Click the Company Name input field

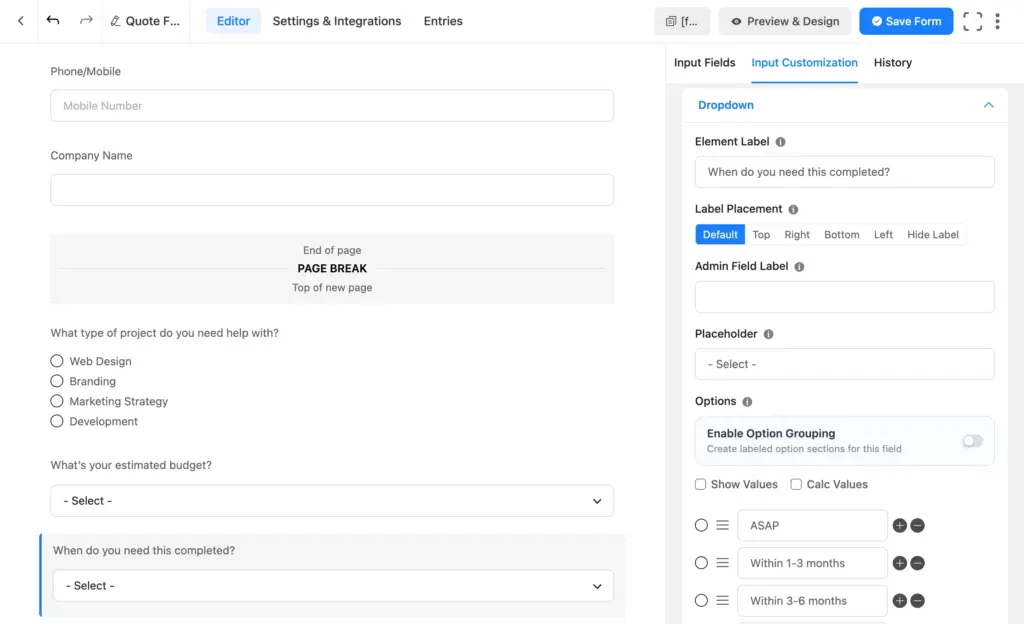(x=332, y=190)
